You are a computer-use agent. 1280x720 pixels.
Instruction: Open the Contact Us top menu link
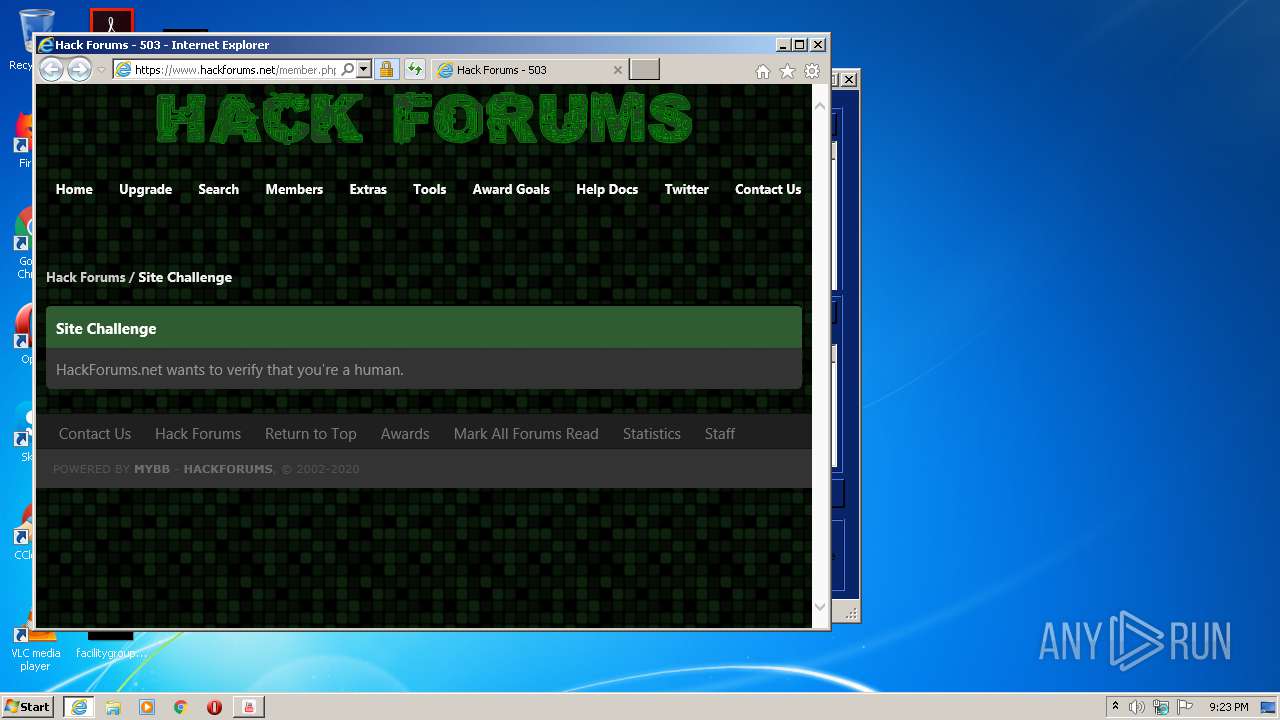click(768, 189)
